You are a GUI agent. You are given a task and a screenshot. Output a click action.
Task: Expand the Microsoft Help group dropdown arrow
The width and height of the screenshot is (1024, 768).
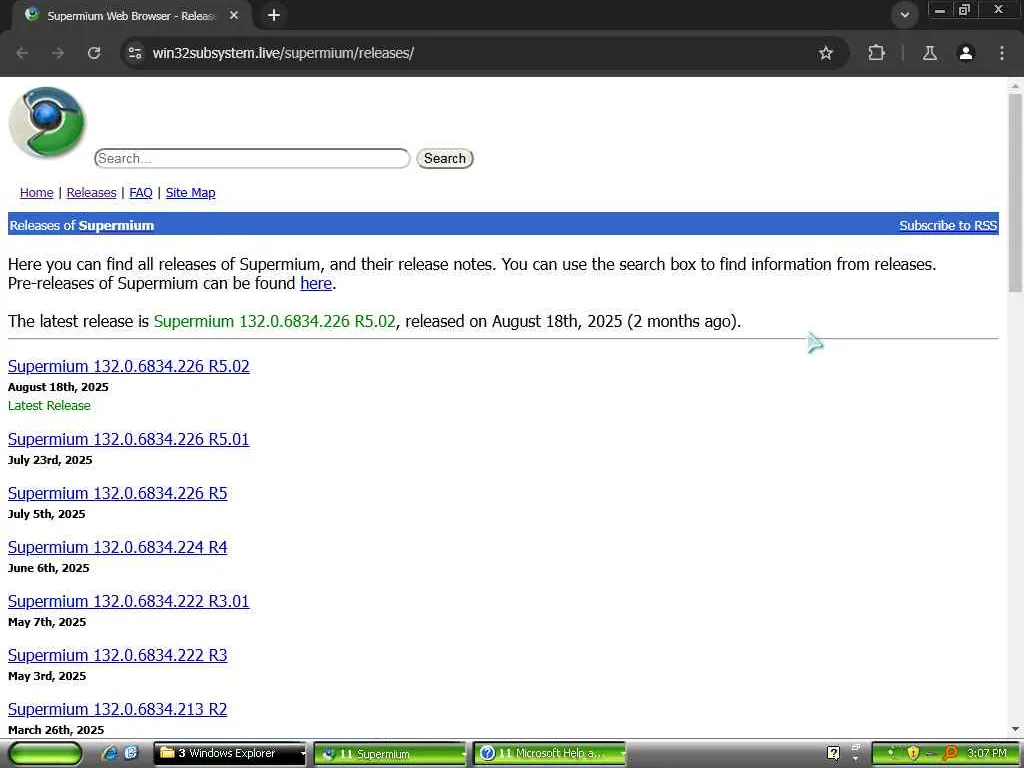pos(622,754)
